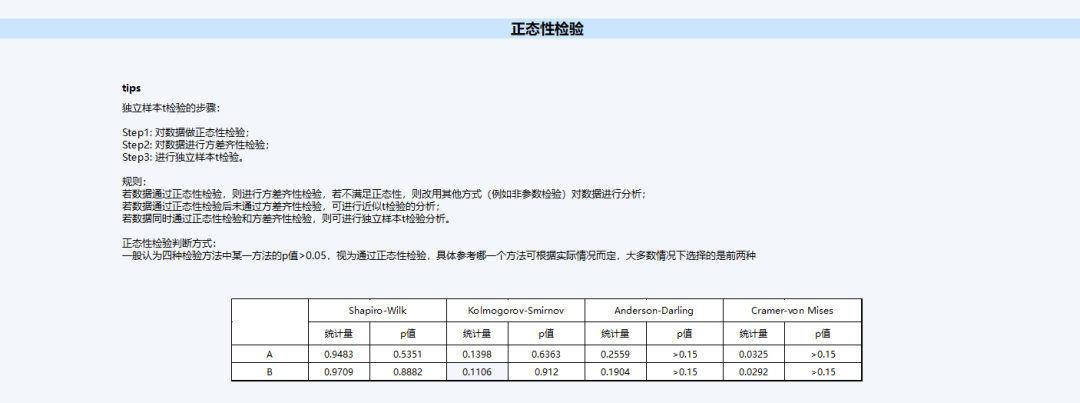Click the bold tips heading
The image size is (1080, 403).
(131, 88)
